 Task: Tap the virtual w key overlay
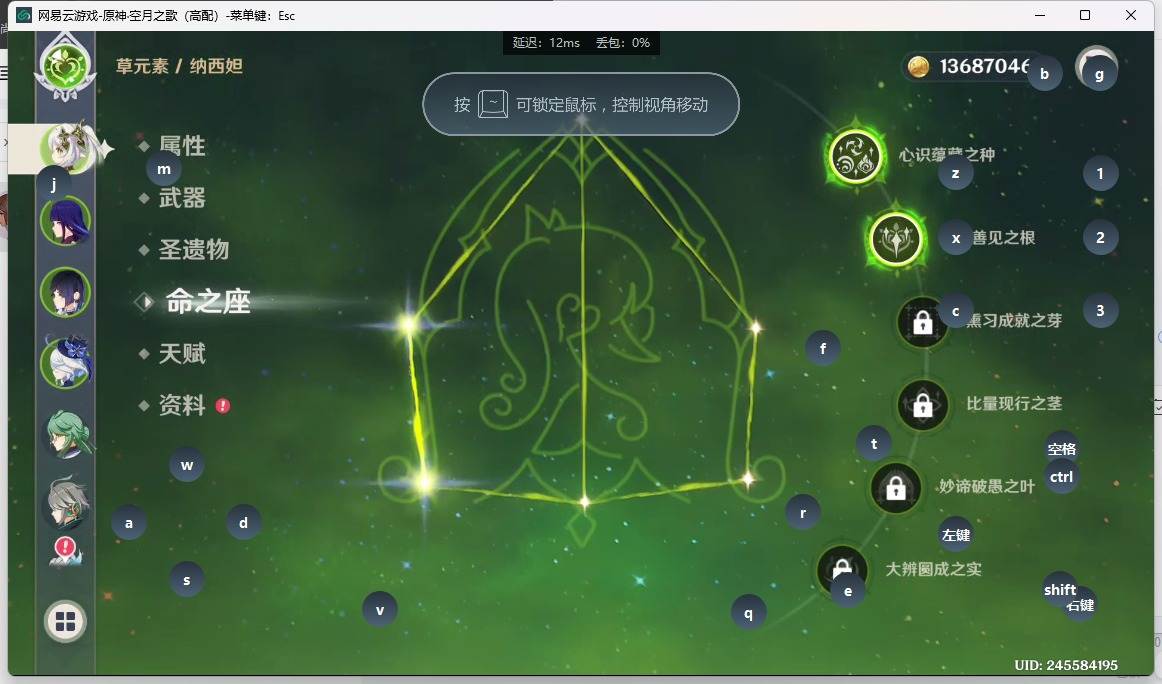point(187,465)
